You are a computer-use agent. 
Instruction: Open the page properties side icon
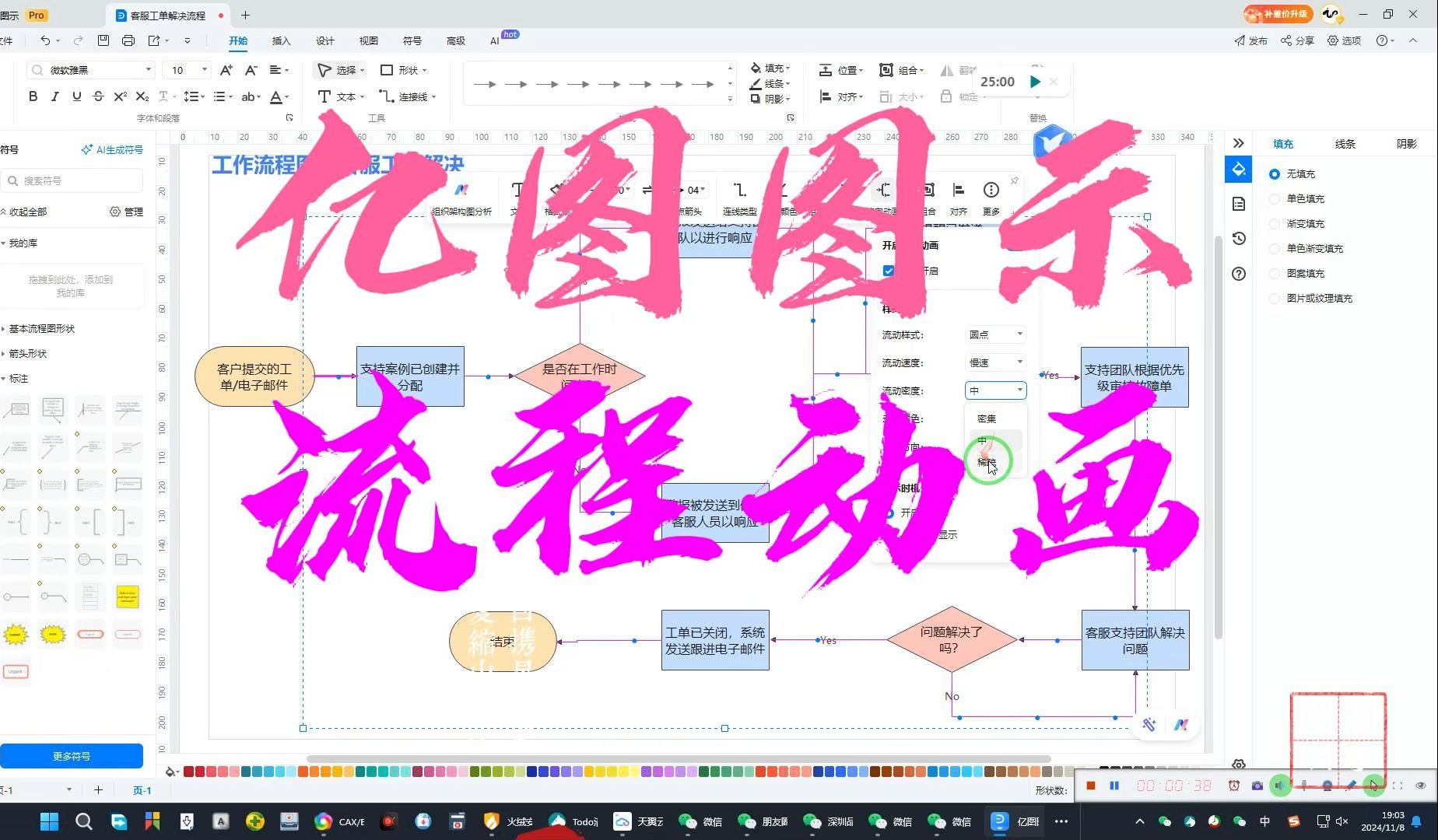[1239, 204]
